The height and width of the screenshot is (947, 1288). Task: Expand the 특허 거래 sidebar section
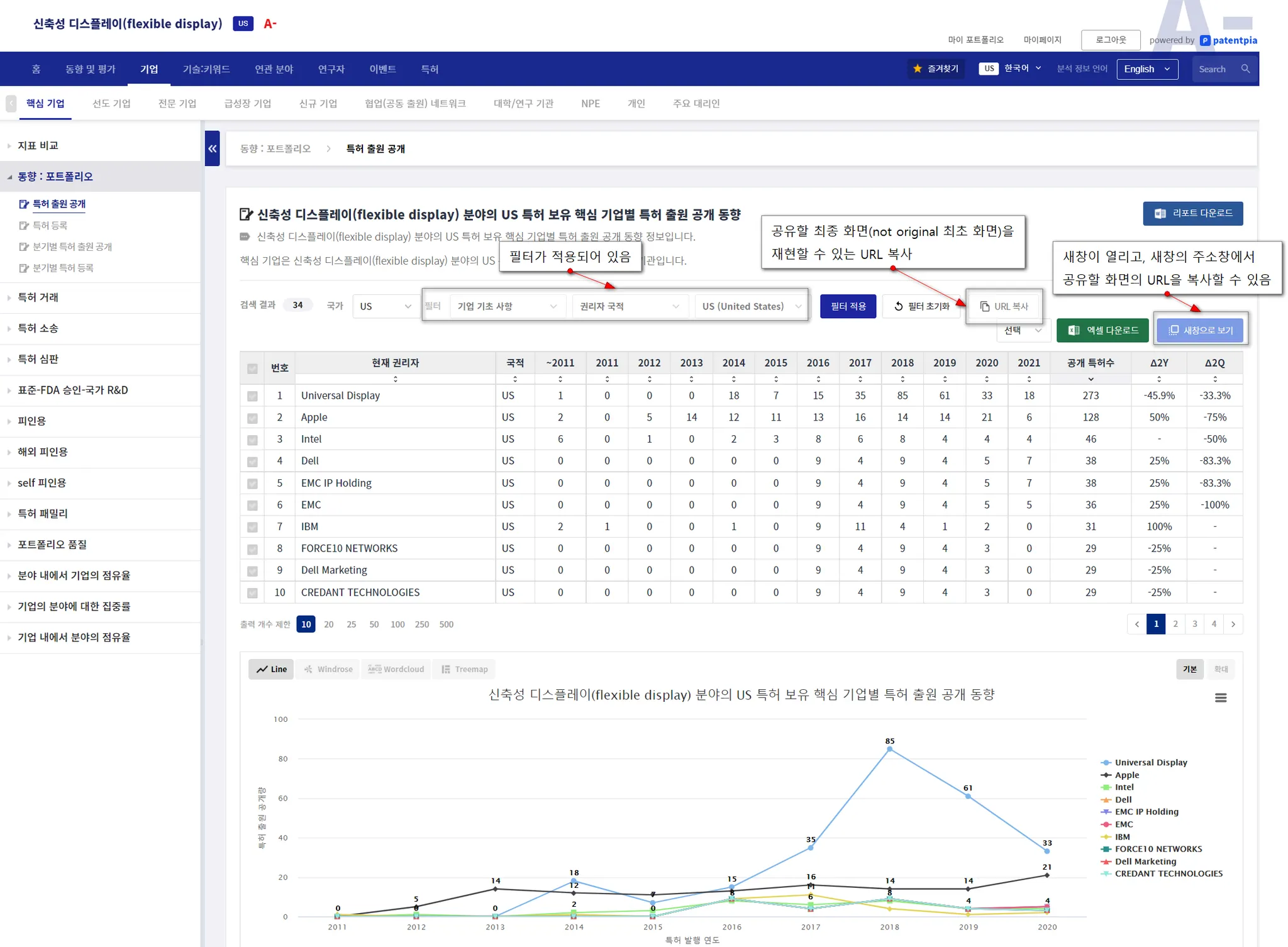[x=38, y=297]
